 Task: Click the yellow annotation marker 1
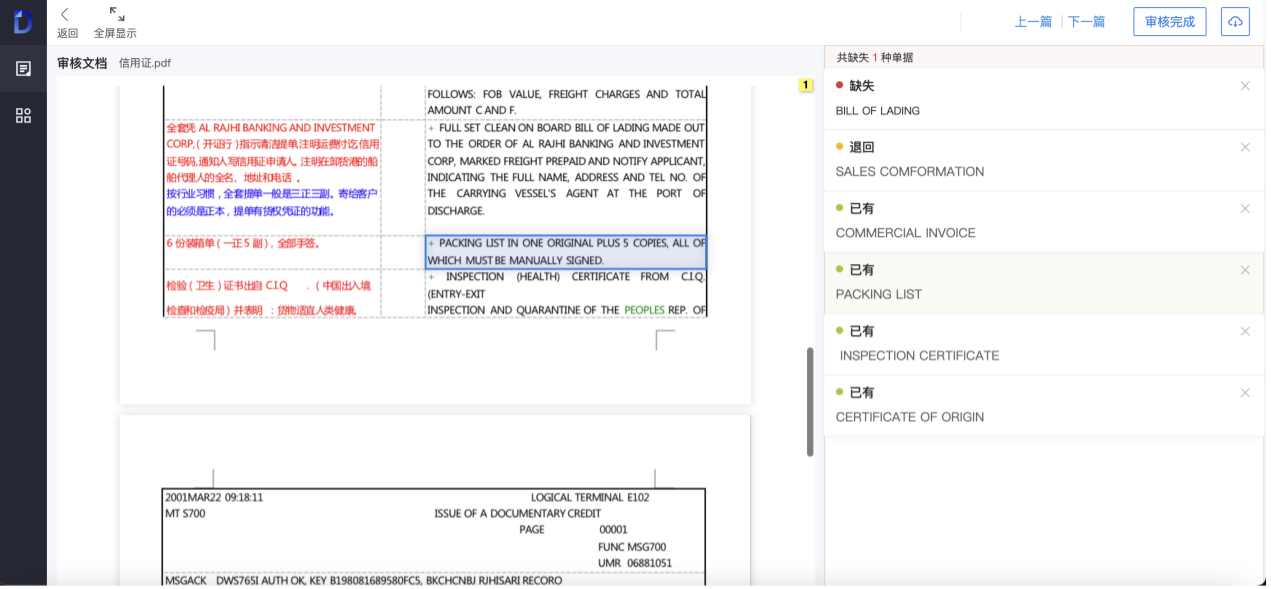click(805, 85)
